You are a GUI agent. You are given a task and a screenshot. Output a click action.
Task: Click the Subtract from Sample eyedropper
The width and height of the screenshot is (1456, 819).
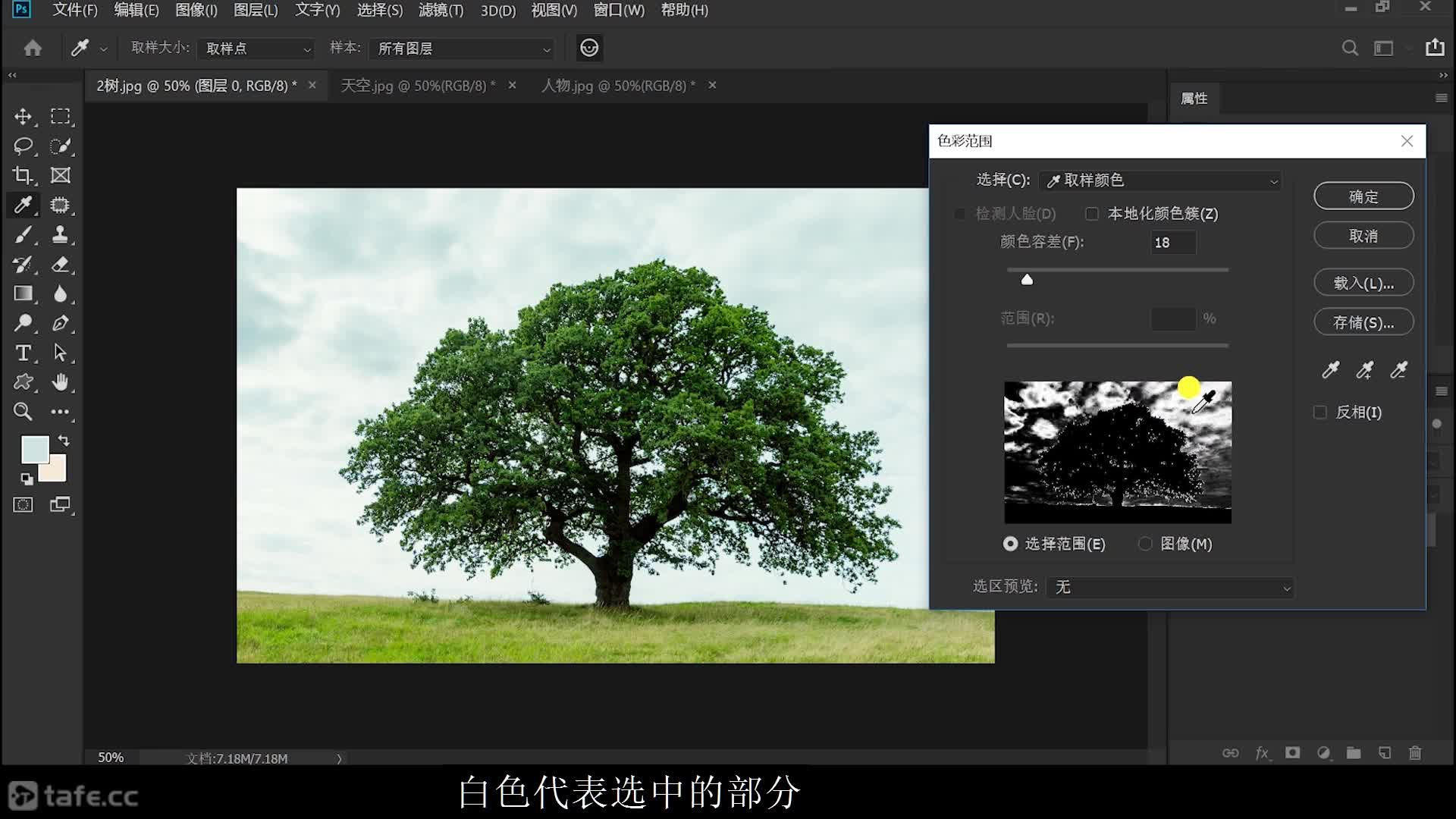pos(1398,370)
